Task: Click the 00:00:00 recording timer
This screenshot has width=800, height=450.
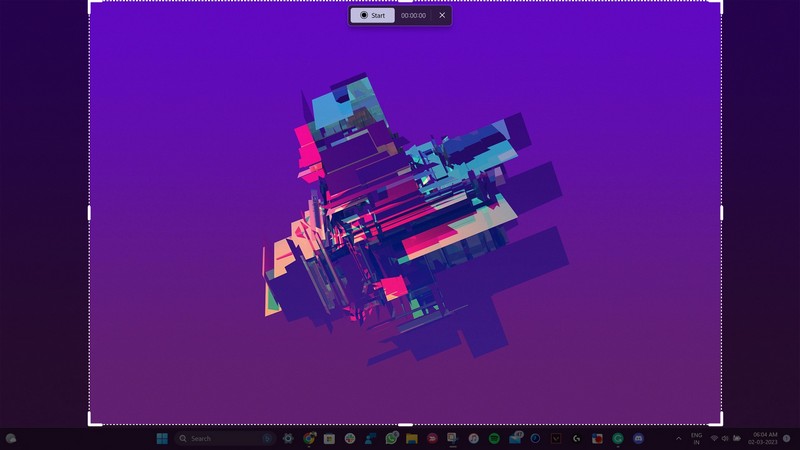Action: (x=413, y=15)
